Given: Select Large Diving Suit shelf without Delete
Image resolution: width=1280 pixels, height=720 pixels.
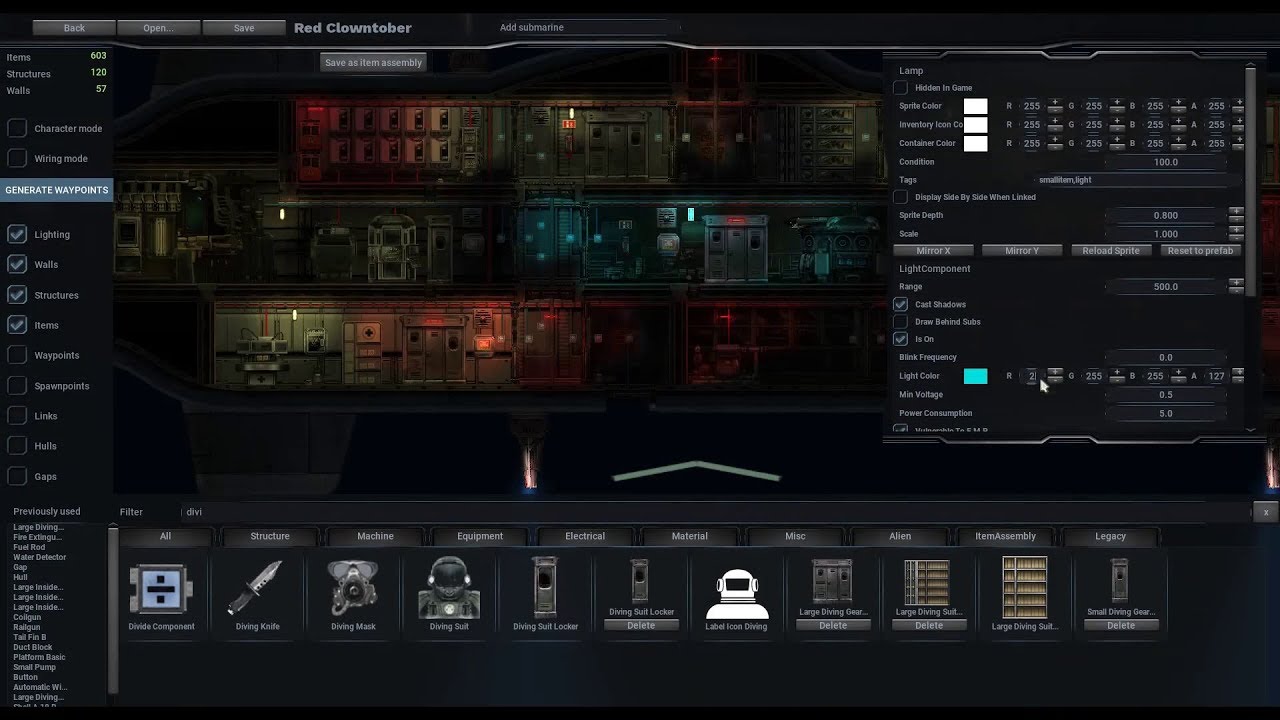Looking at the screenshot, I should [x=1025, y=594].
